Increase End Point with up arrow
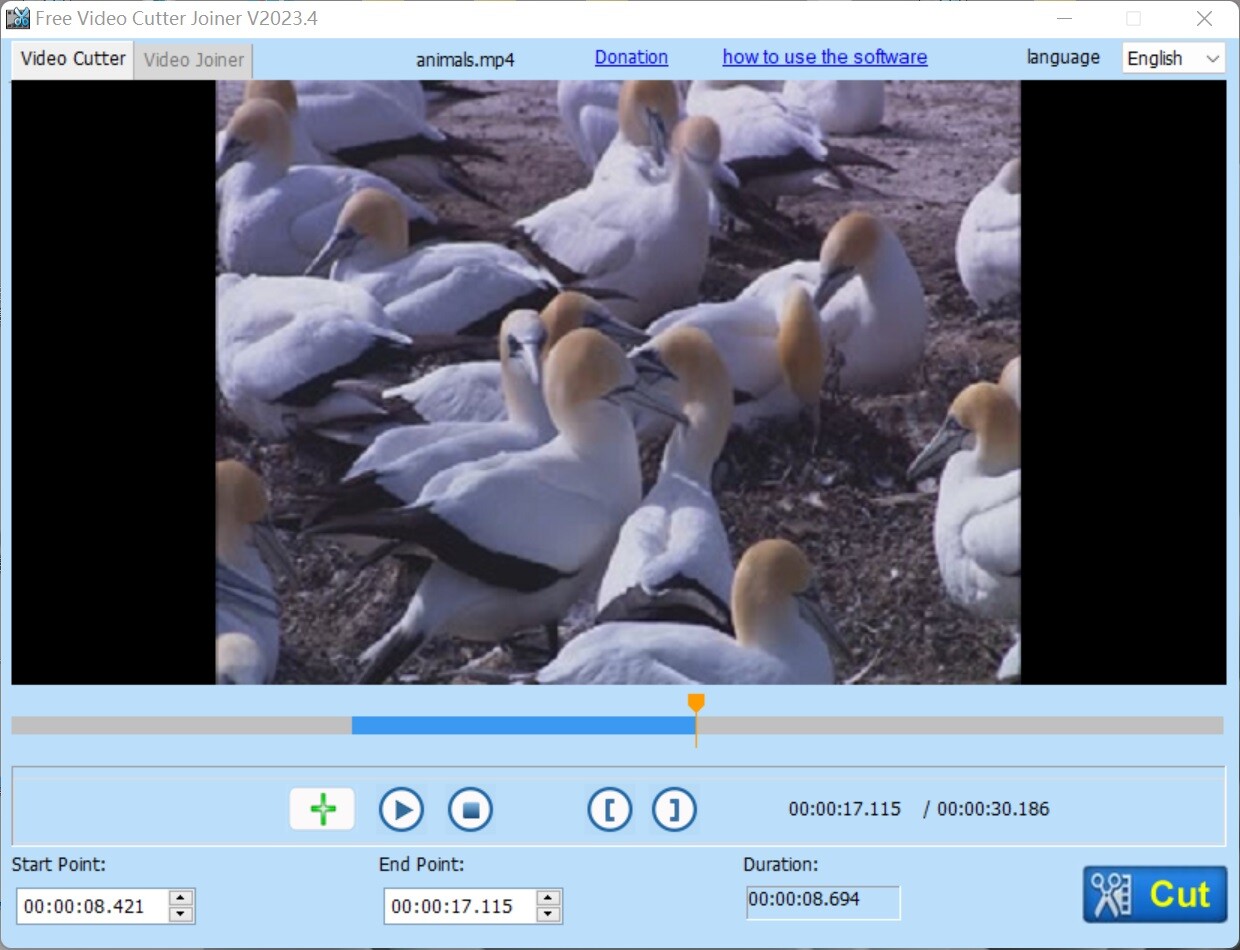Viewport: 1240px width, 950px height. [x=548, y=898]
